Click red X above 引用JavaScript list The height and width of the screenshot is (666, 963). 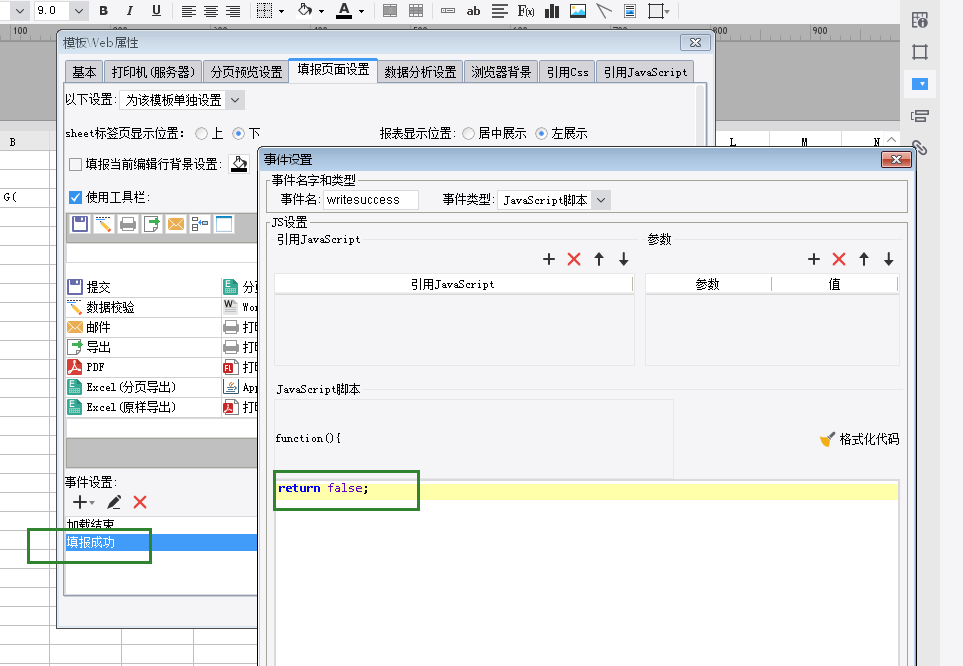[574, 259]
